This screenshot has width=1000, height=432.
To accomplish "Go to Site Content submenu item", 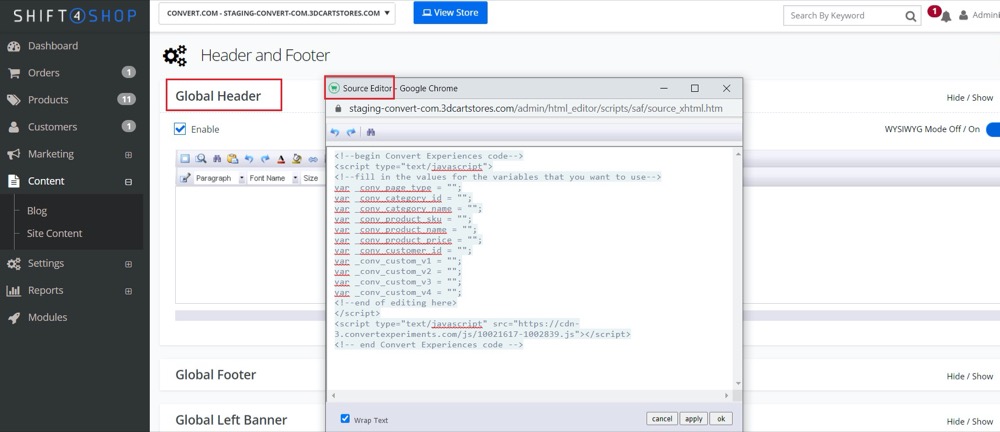I will (x=55, y=233).
